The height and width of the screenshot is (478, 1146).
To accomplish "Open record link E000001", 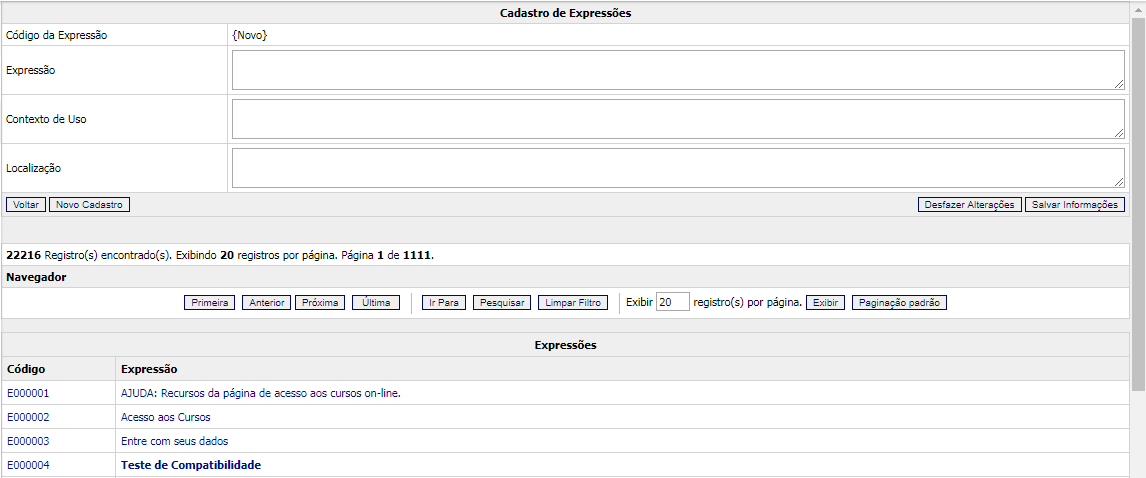I will (x=28, y=393).
